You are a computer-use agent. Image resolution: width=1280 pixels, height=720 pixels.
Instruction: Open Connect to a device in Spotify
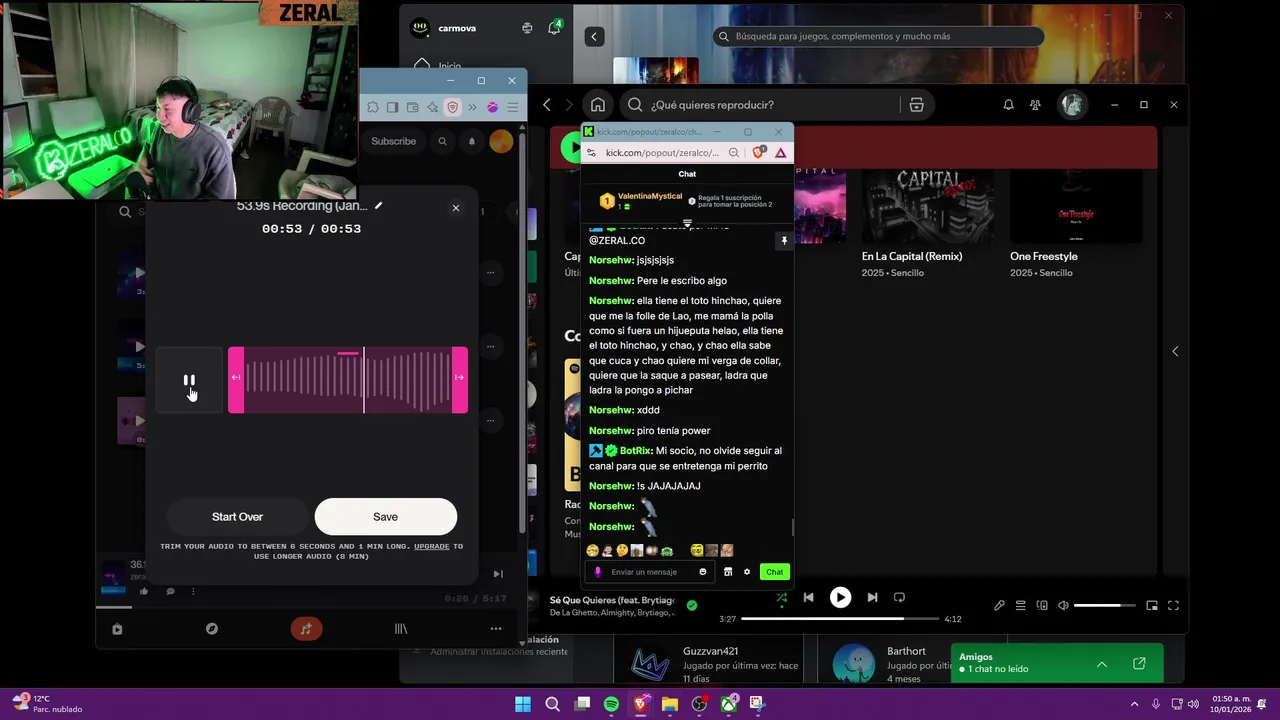coord(1042,605)
